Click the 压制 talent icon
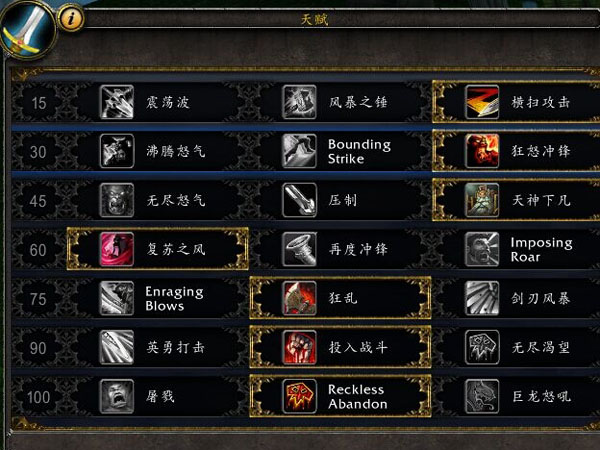 [x=299, y=200]
